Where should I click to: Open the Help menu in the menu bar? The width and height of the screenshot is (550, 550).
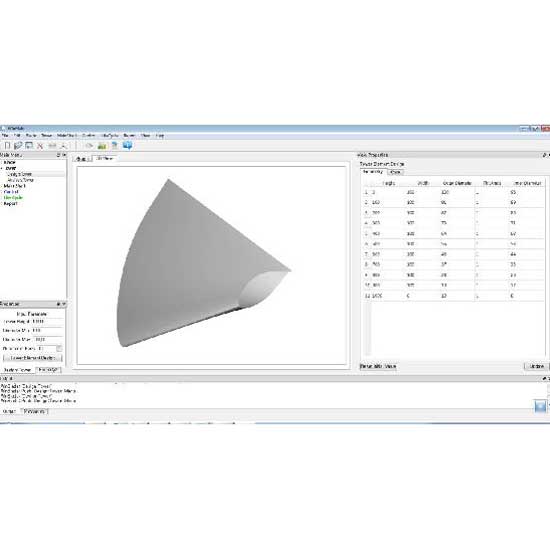[x=160, y=135]
